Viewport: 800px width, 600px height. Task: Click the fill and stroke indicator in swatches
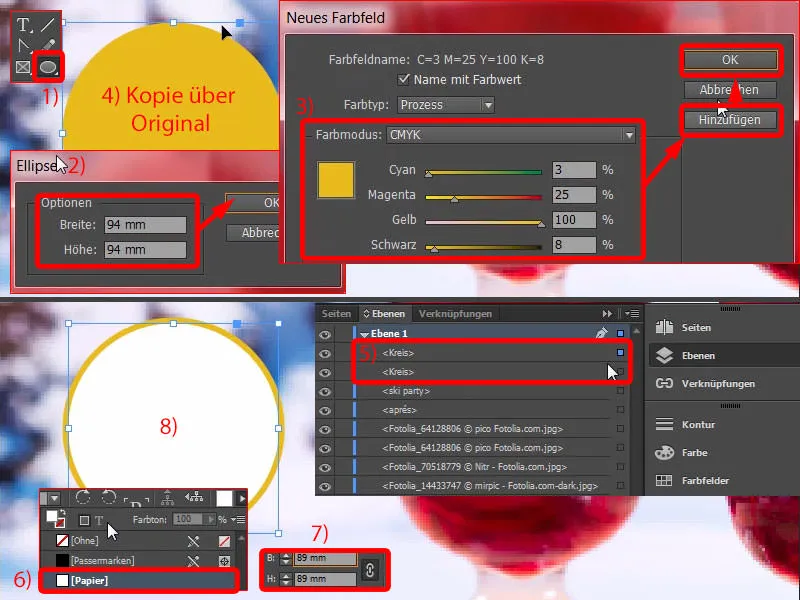[x=55, y=519]
